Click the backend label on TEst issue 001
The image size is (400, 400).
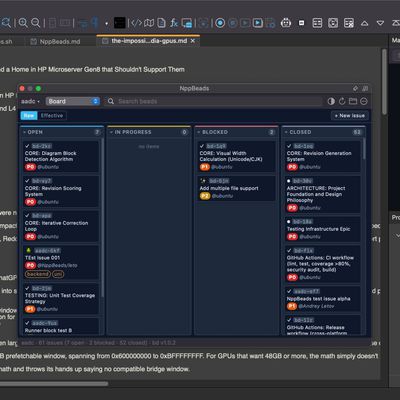38,274
